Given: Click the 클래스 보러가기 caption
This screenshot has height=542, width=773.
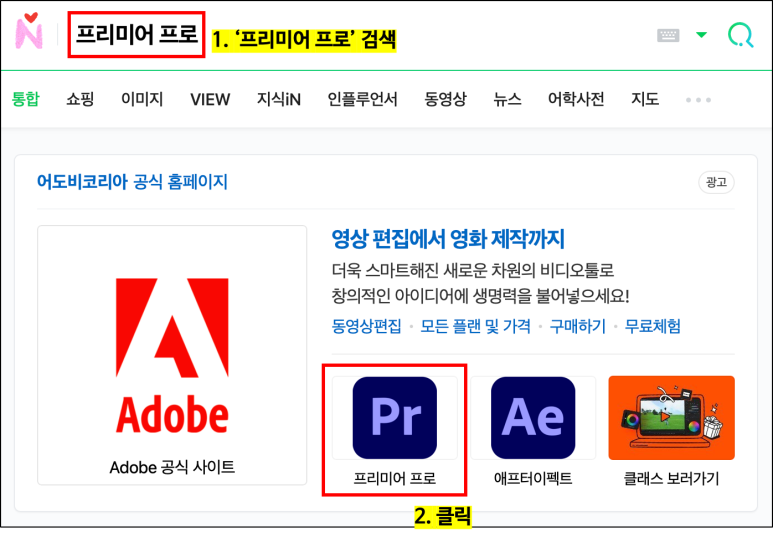Looking at the screenshot, I should coord(671,478).
